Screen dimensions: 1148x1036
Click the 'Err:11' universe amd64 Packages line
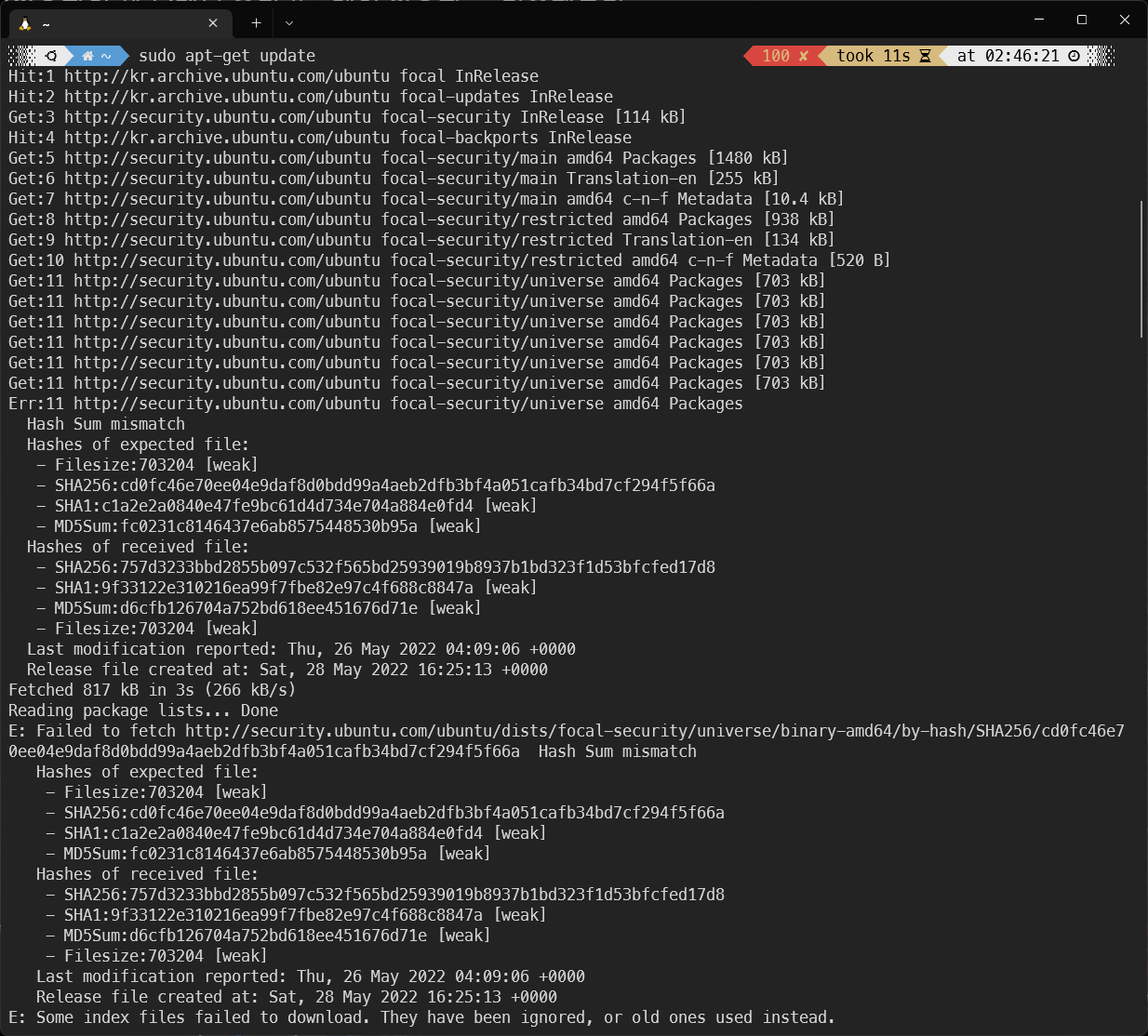click(x=376, y=404)
